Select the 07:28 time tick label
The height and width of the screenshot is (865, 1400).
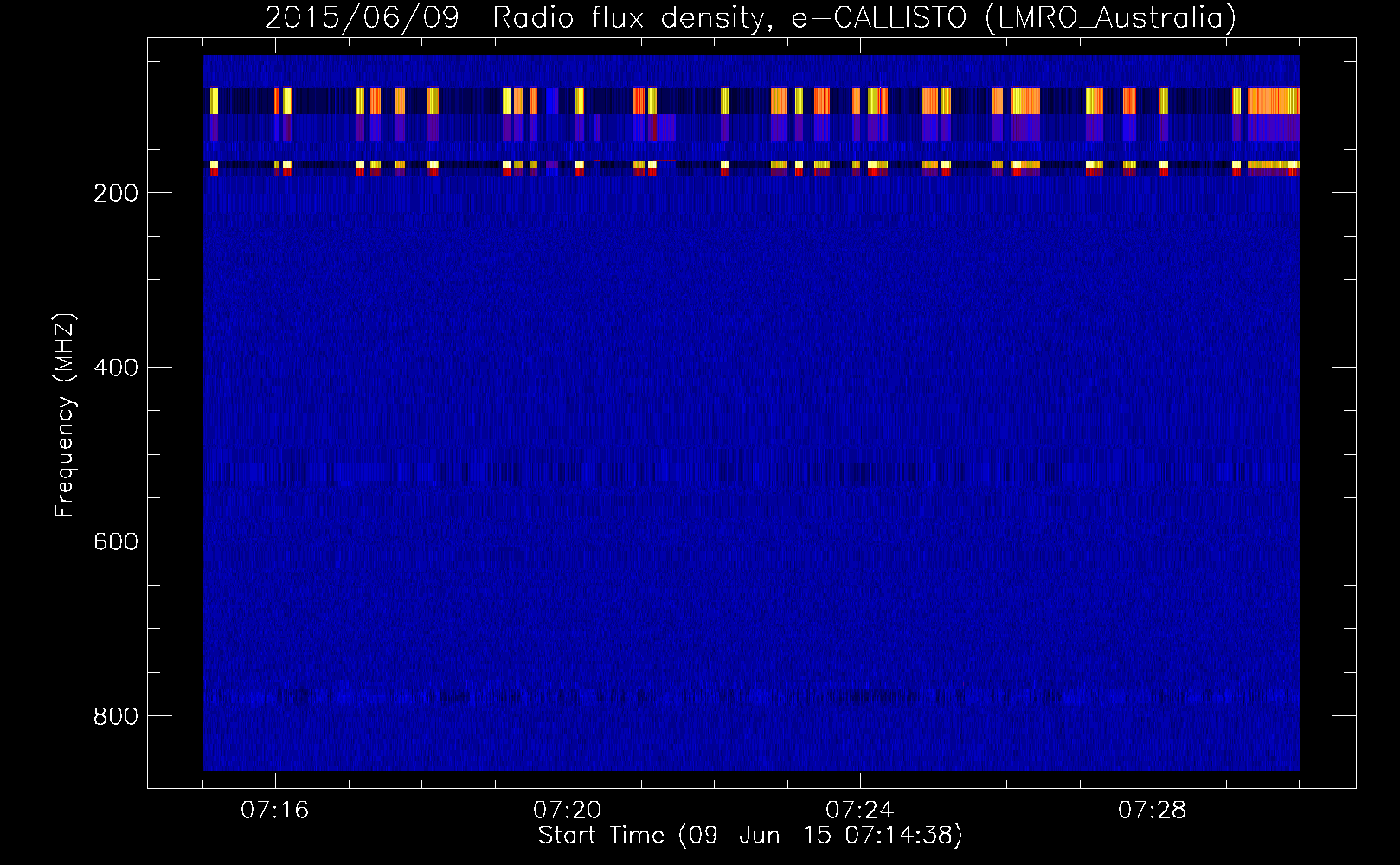pyautogui.click(x=1152, y=811)
